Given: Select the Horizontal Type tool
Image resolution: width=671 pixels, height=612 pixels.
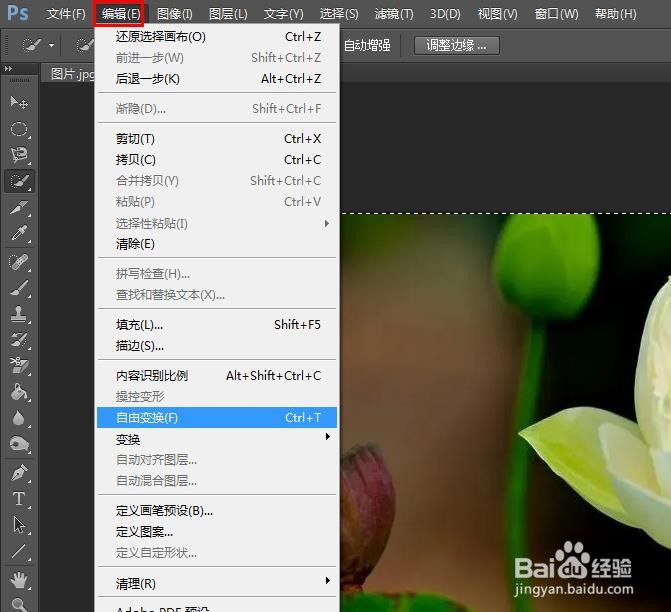Looking at the screenshot, I should [x=18, y=499].
